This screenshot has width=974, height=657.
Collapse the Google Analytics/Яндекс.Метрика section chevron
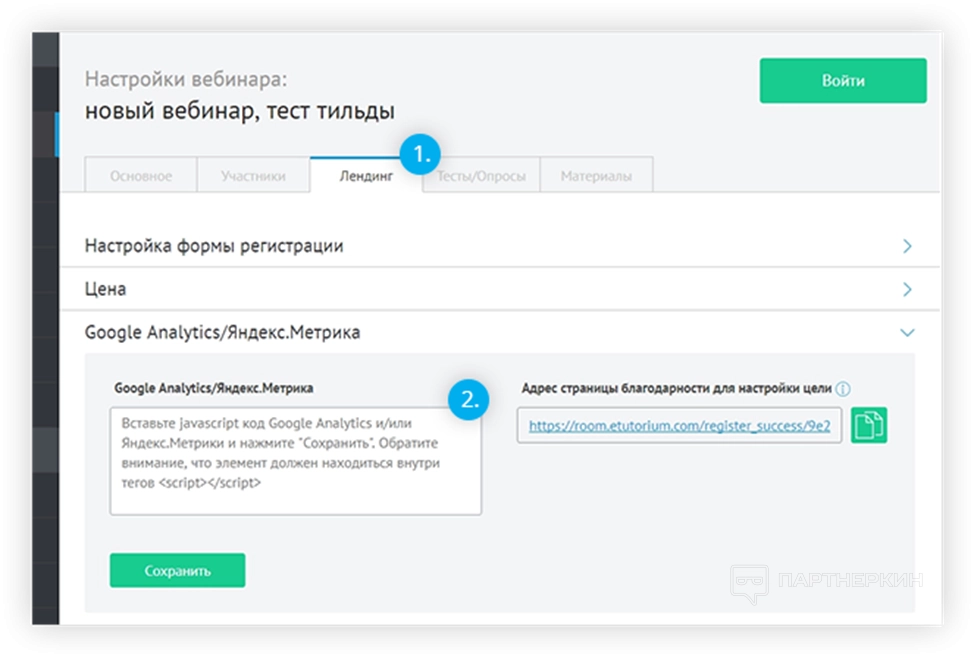point(907,333)
